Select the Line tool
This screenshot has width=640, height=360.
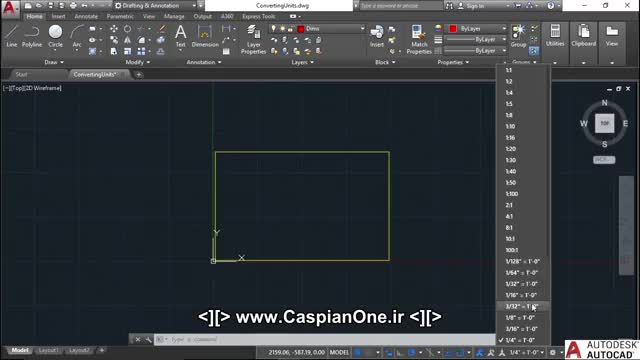coord(11,36)
